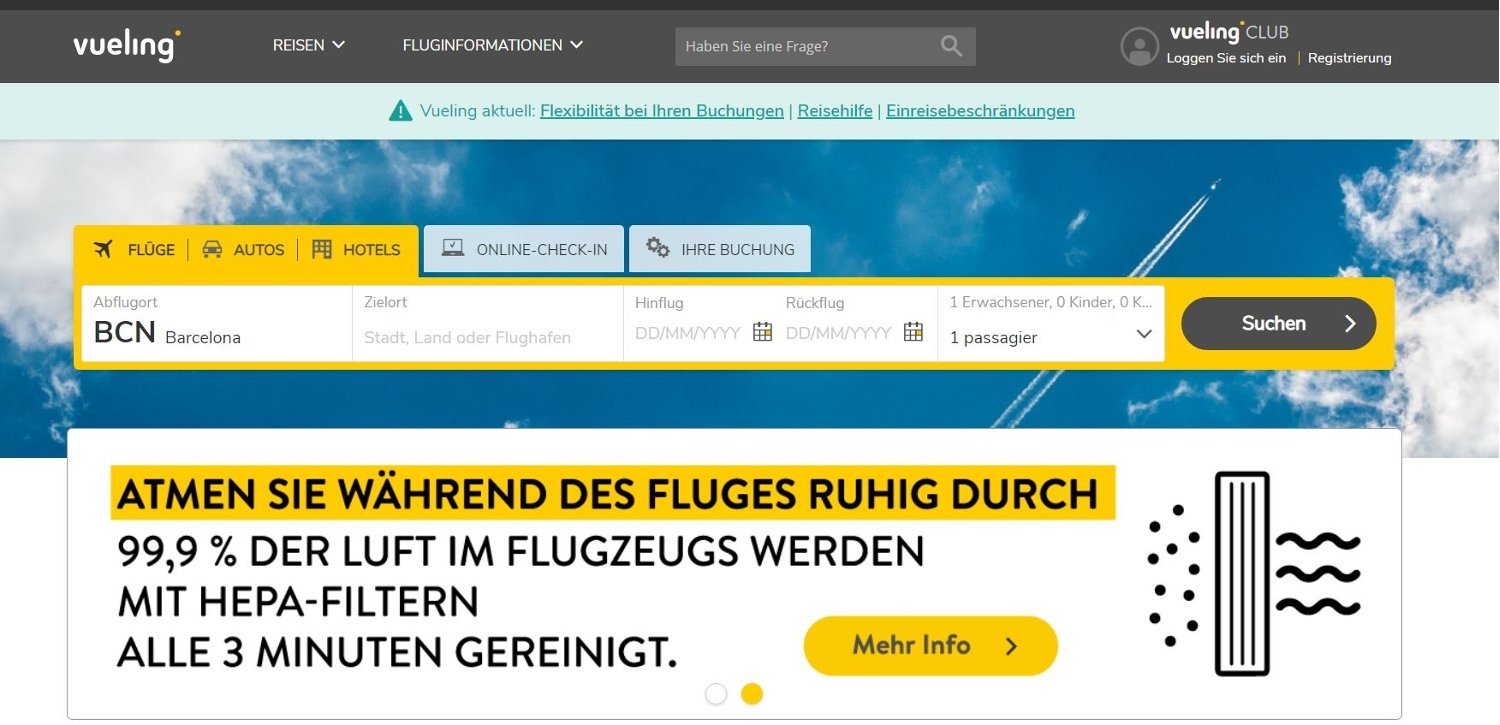Screen dimensions: 1500x725
Task: Click the 'Mehr Info' button
Action: (x=931, y=645)
